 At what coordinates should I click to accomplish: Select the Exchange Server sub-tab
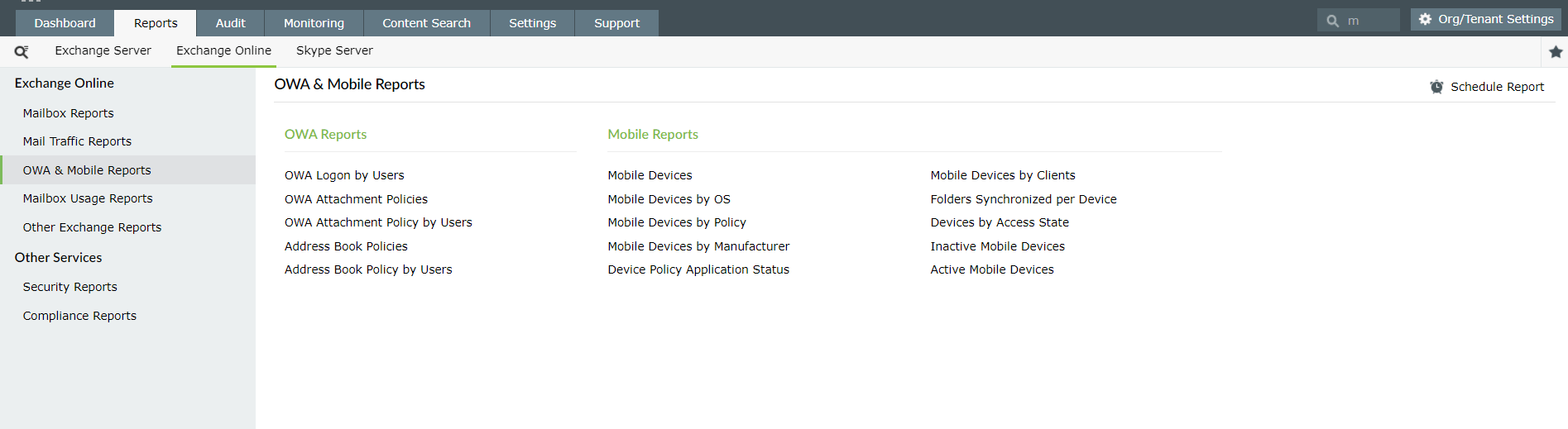point(103,50)
